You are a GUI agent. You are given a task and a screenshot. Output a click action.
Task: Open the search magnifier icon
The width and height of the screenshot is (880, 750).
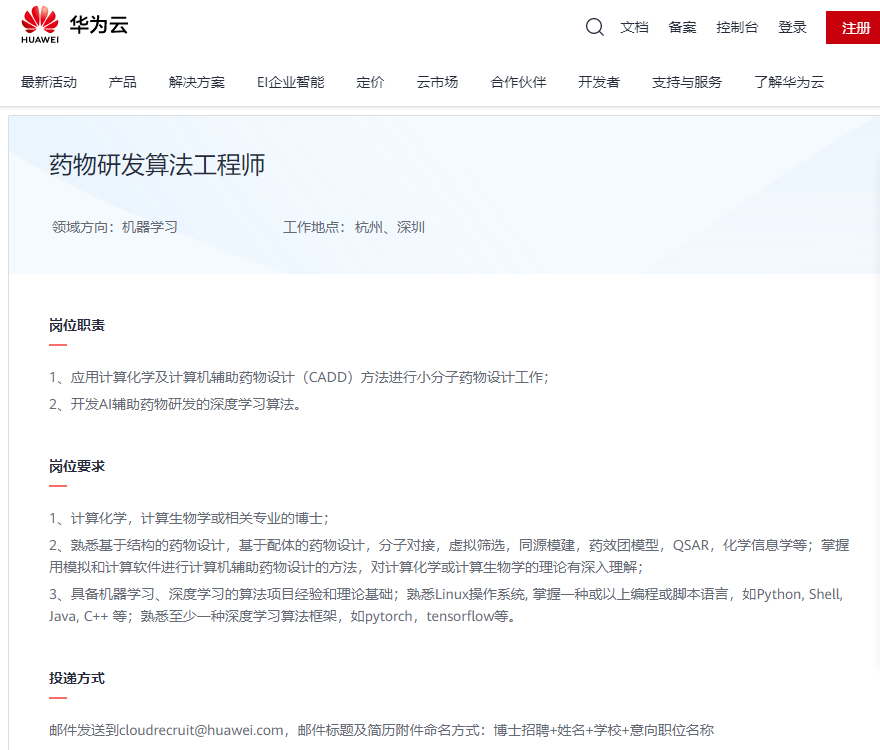pyautogui.click(x=594, y=27)
